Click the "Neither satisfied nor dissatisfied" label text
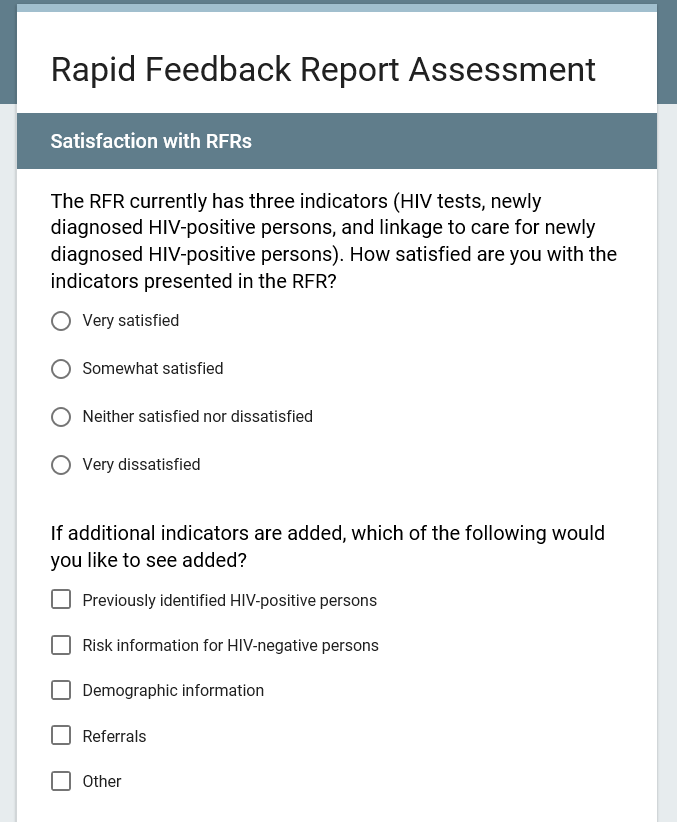This screenshot has height=822, width=677. click(198, 417)
